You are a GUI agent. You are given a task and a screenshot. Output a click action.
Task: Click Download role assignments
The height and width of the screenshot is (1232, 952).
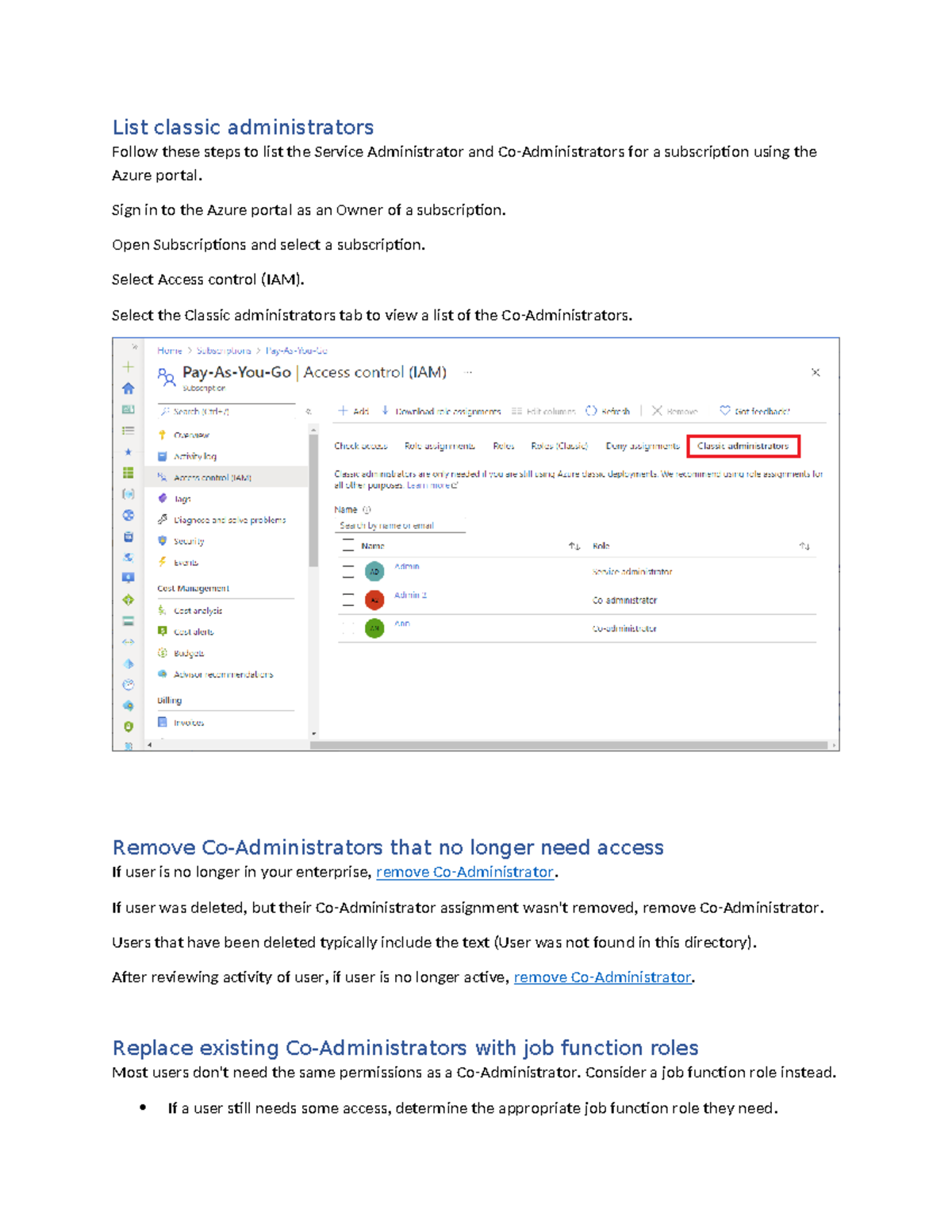[441, 411]
